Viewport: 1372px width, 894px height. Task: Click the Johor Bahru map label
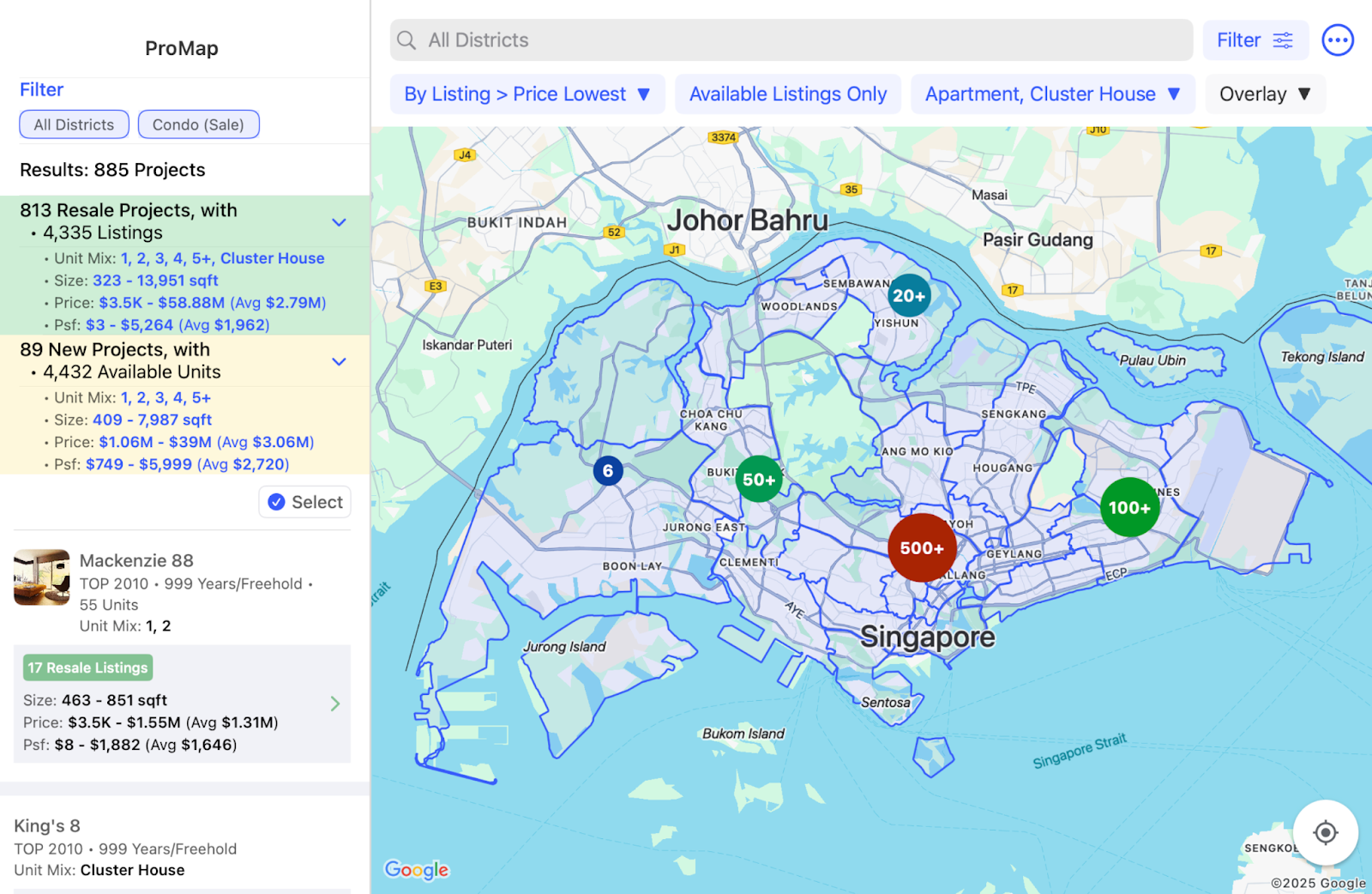tap(748, 220)
